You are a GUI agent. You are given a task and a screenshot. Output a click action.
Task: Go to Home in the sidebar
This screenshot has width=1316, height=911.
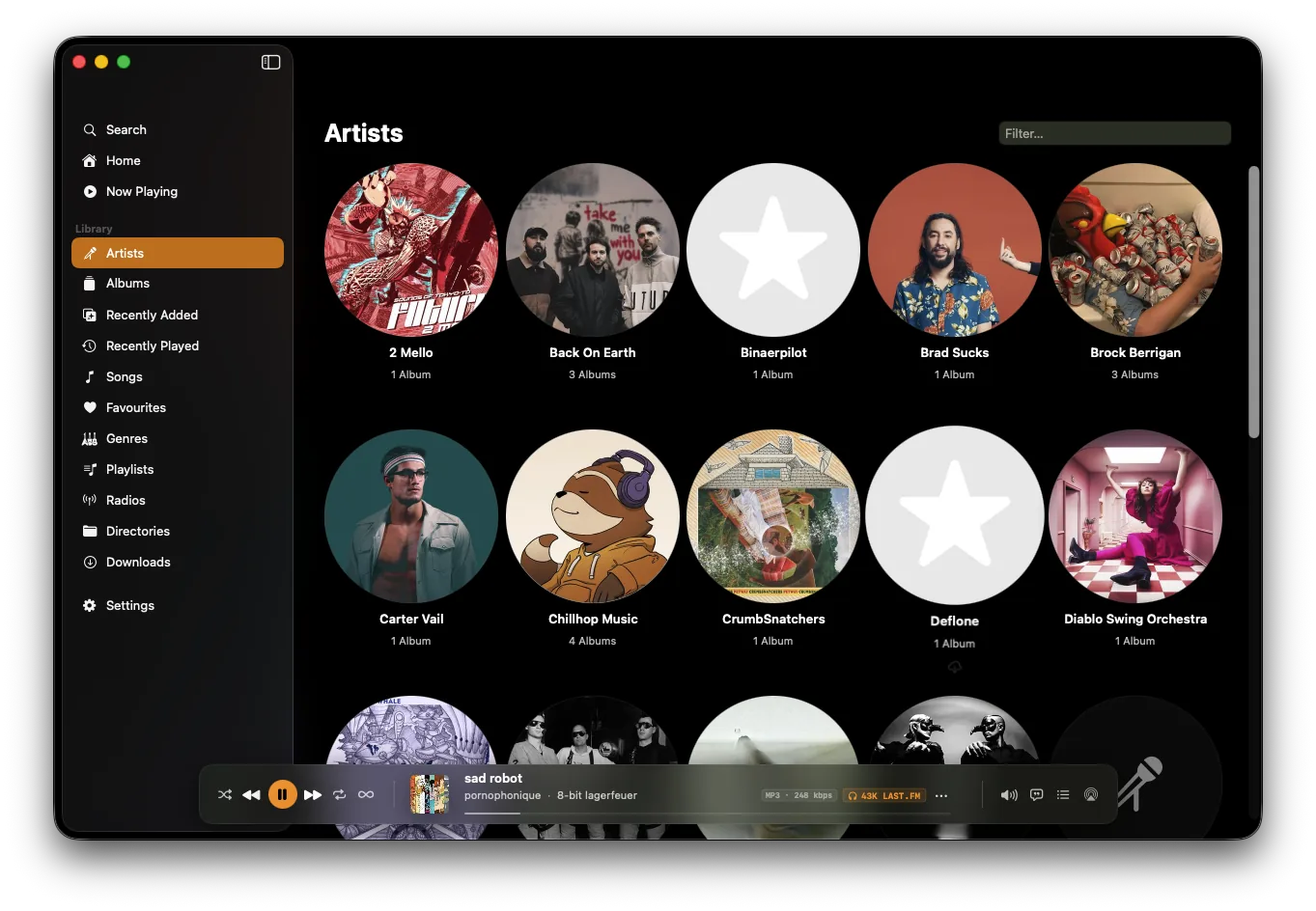(x=178, y=160)
